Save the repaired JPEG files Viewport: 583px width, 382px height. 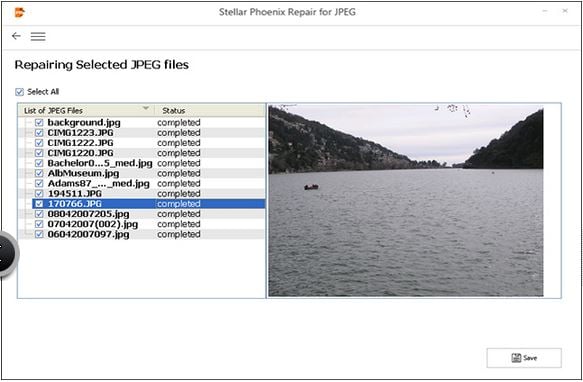click(524, 358)
